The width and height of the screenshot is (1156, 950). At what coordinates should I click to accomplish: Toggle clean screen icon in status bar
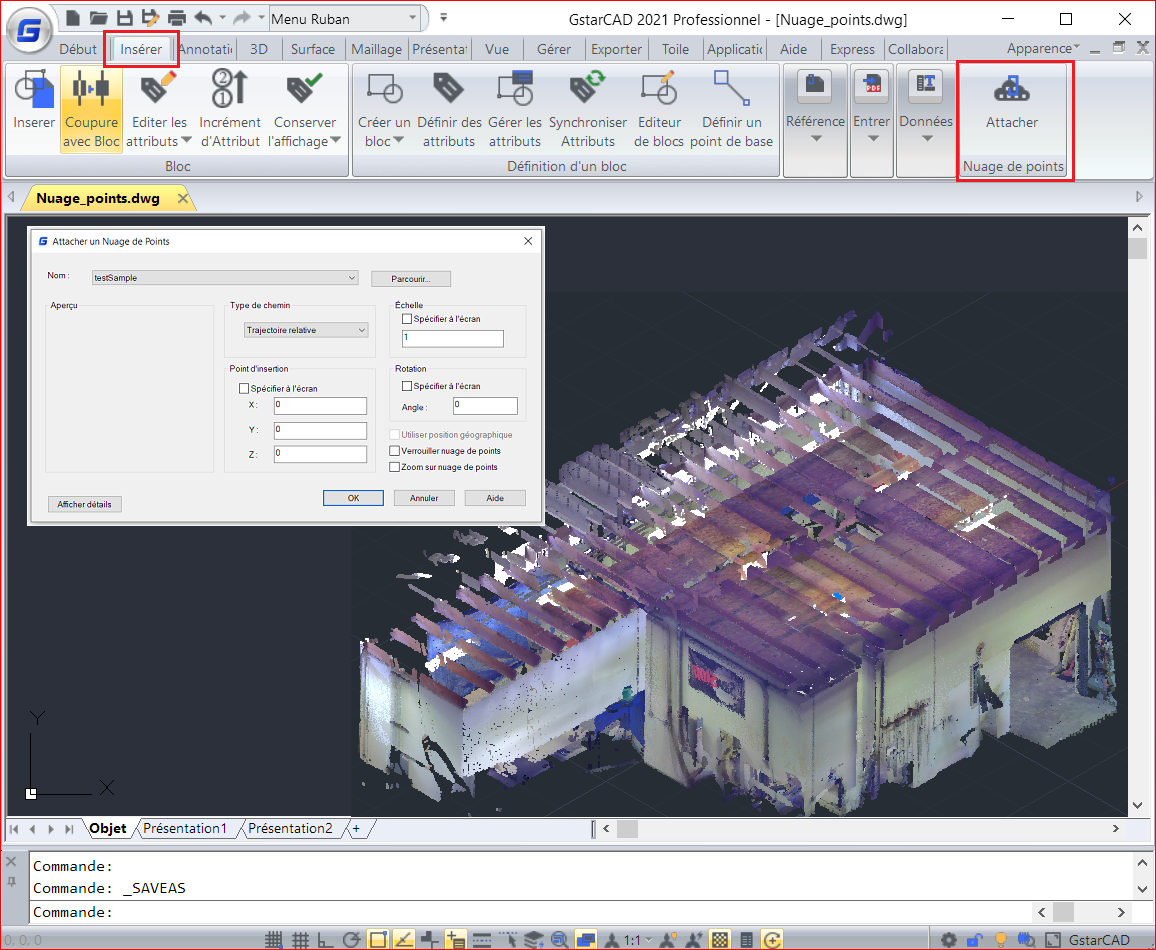click(x=1053, y=940)
